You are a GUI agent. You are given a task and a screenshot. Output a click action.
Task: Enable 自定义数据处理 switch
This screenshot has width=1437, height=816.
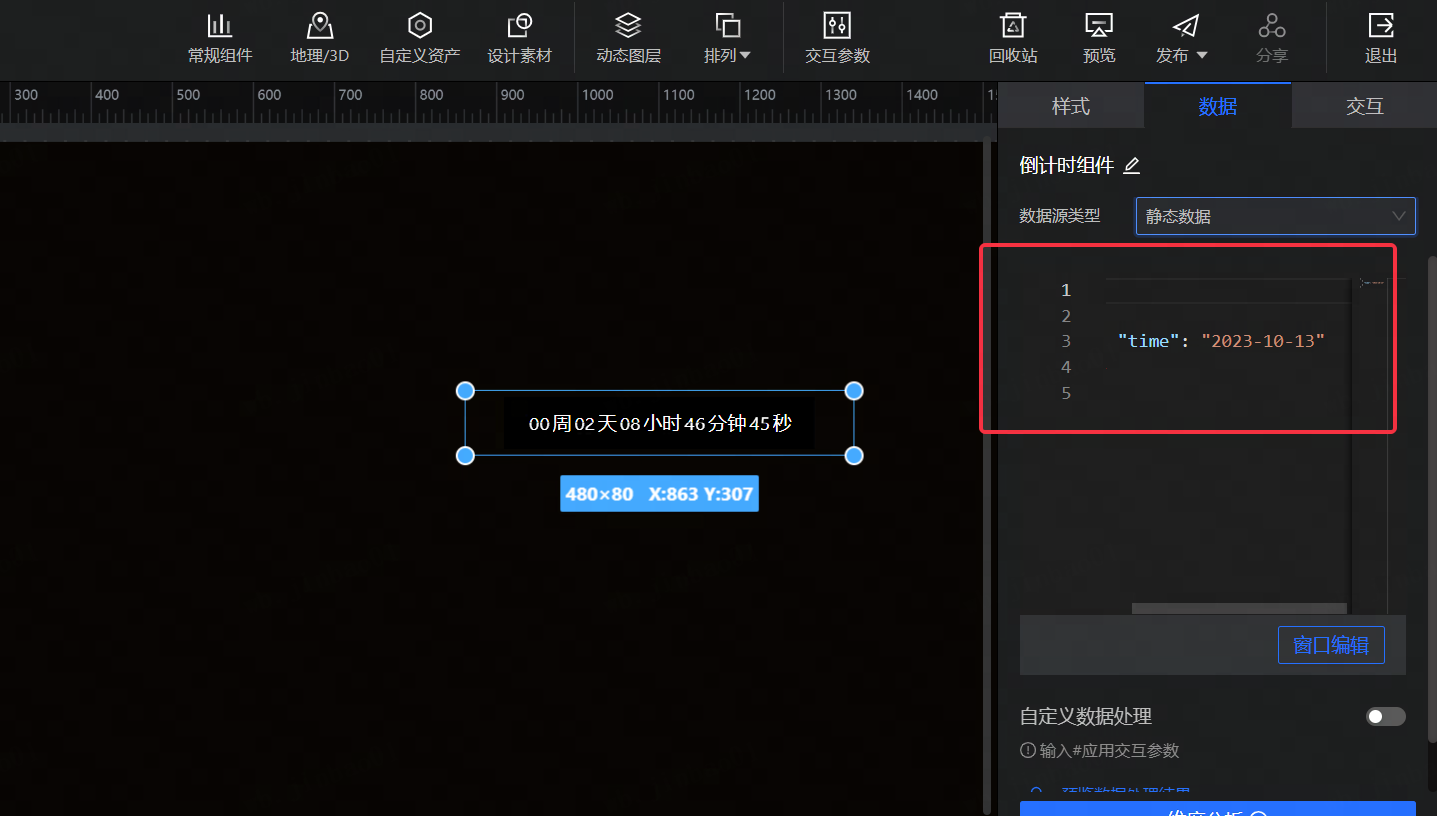[x=1385, y=716]
